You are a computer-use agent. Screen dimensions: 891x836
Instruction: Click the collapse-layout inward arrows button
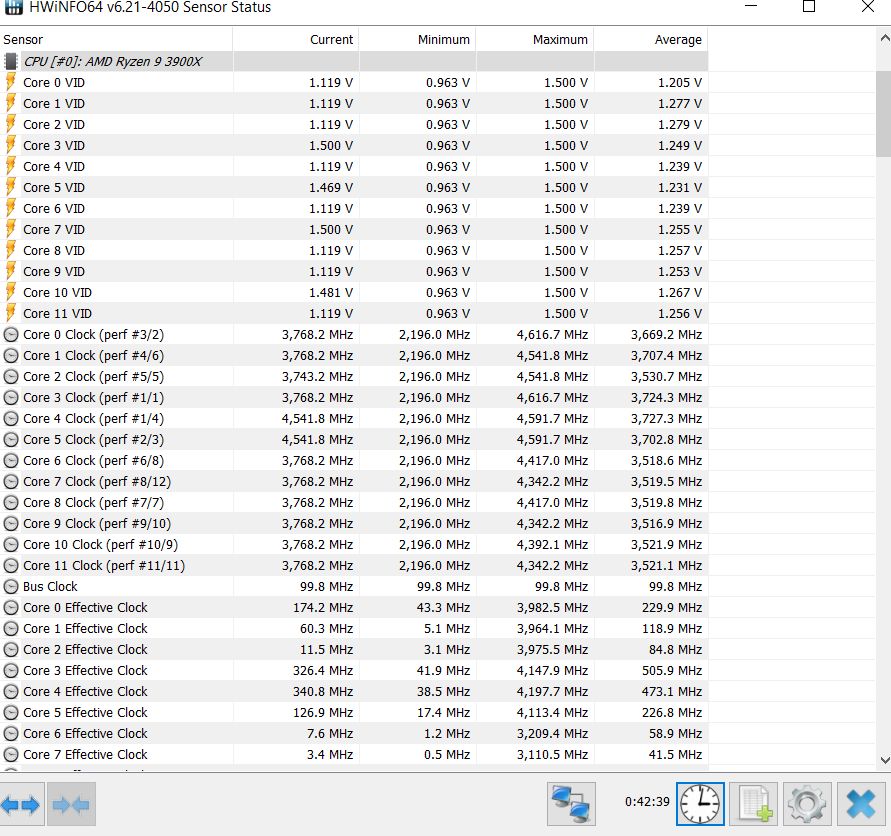click(71, 804)
